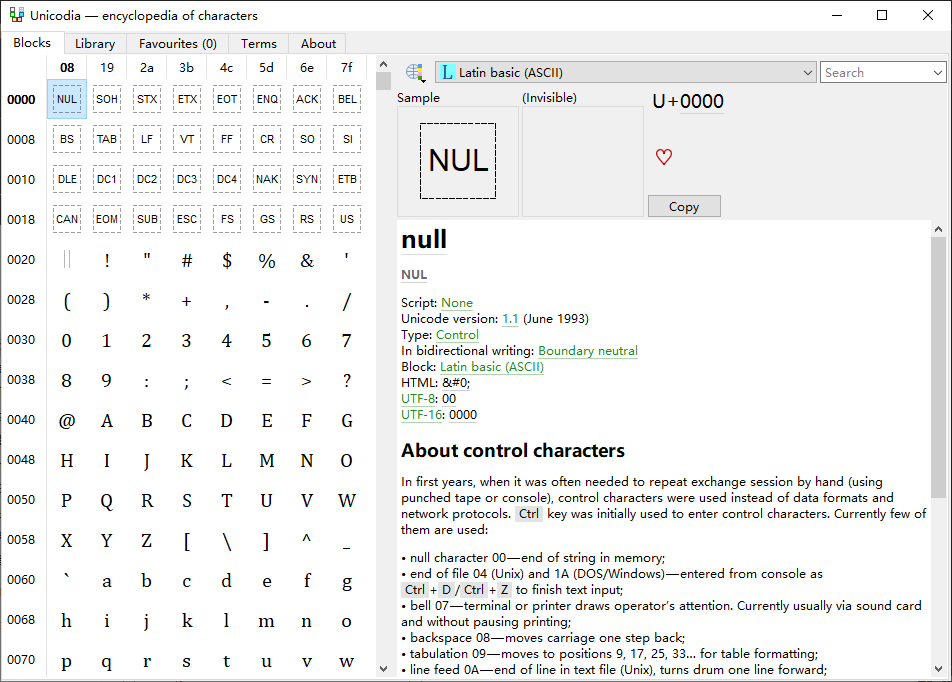Viewport: 952px width, 682px height.
Task: Pick the BEL control character cell
Action: 347,99
